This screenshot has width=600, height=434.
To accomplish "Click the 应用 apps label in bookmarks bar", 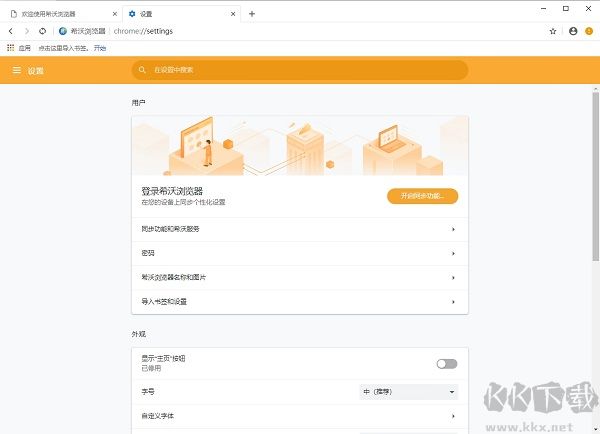I will 24,48.
